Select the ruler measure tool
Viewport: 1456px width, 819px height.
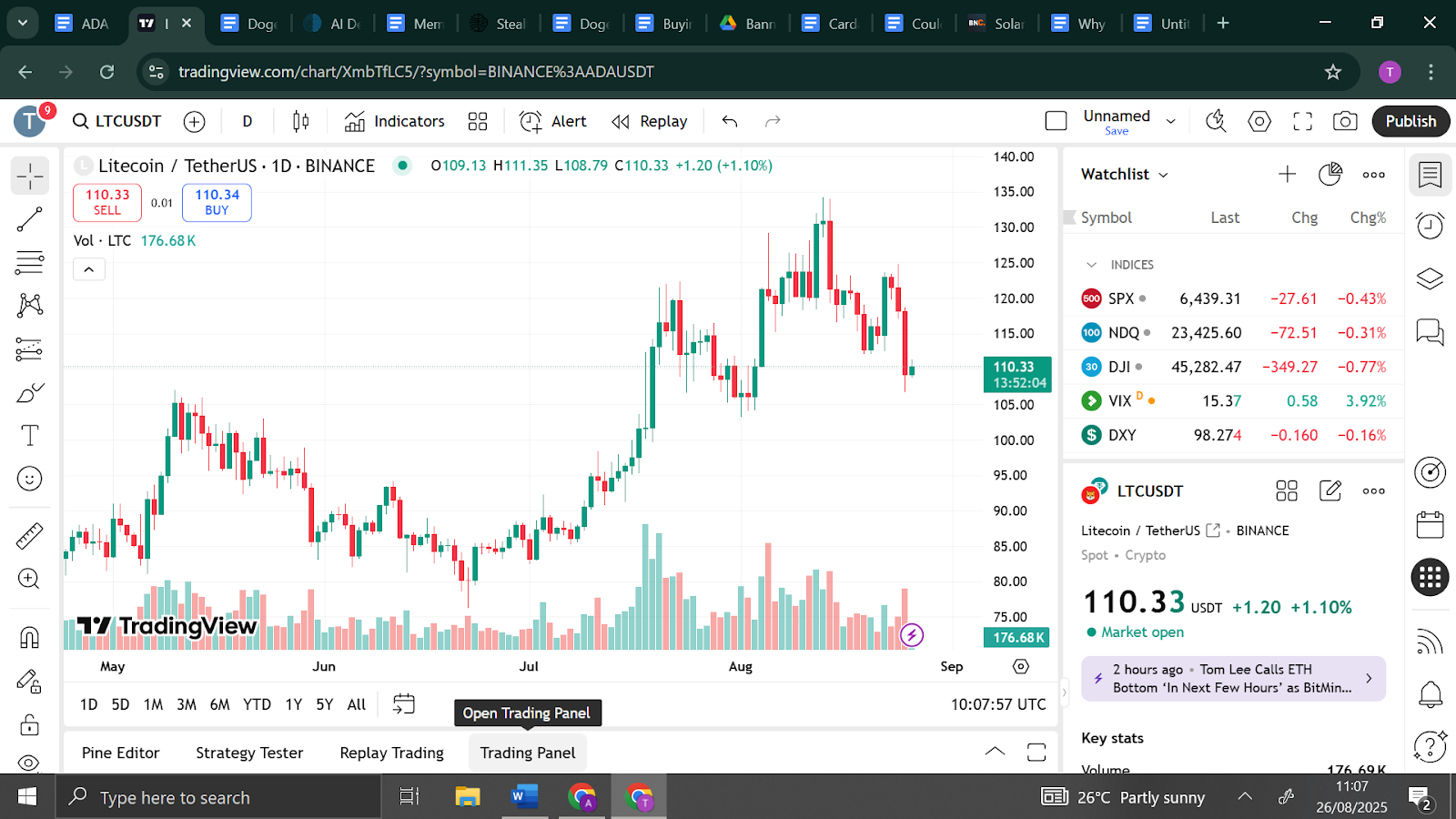tap(30, 536)
